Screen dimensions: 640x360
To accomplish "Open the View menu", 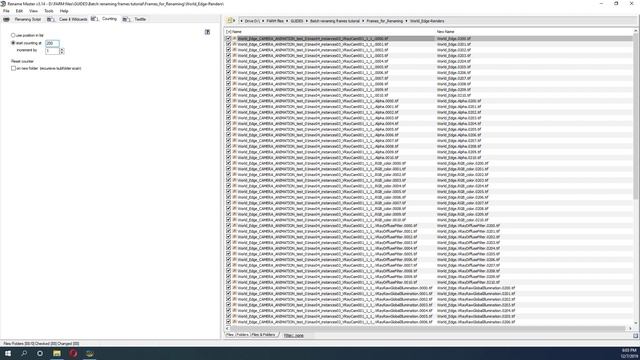I will tap(33, 11).
